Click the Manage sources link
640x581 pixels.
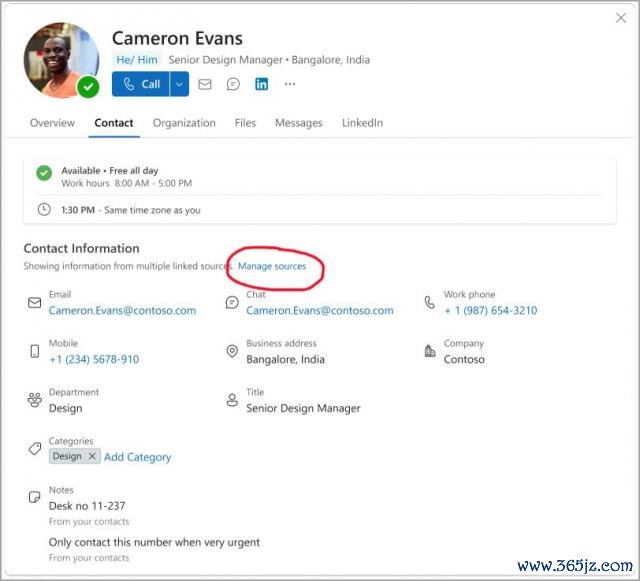click(272, 266)
